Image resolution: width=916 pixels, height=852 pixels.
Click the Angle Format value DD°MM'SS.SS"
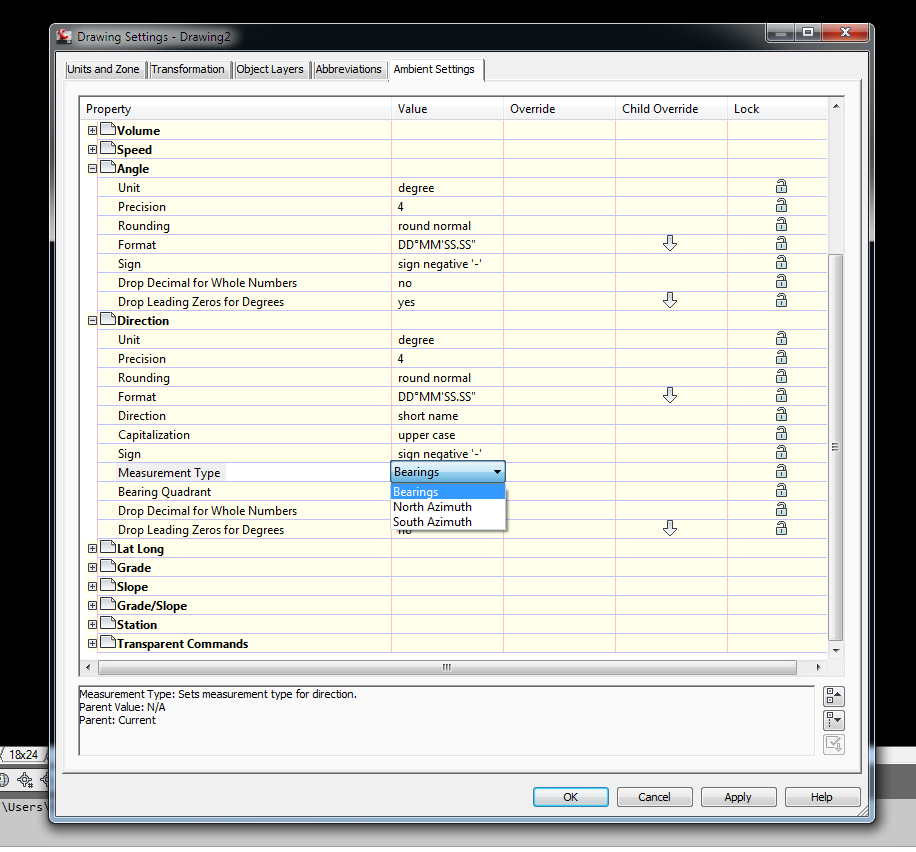(437, 245)
